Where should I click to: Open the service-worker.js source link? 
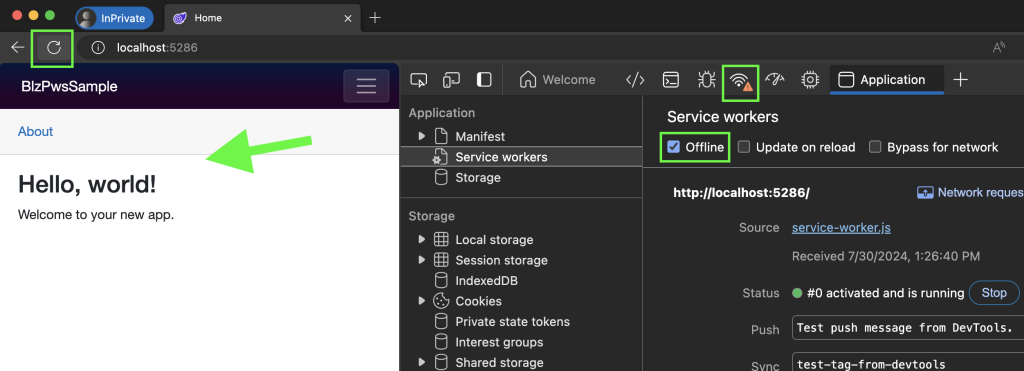(841, 228)
